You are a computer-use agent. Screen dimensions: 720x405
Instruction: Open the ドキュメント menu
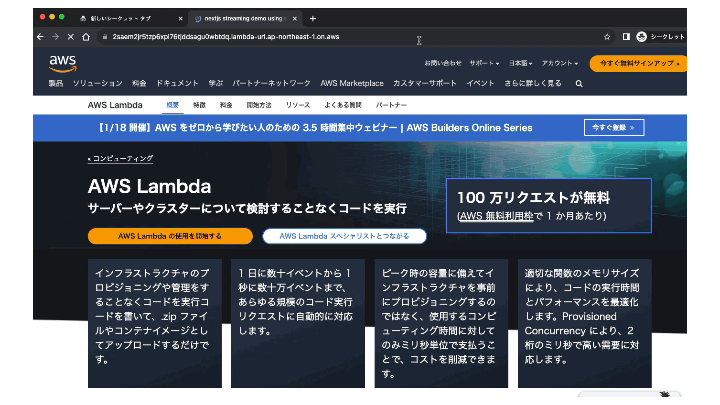click(177, 83)
